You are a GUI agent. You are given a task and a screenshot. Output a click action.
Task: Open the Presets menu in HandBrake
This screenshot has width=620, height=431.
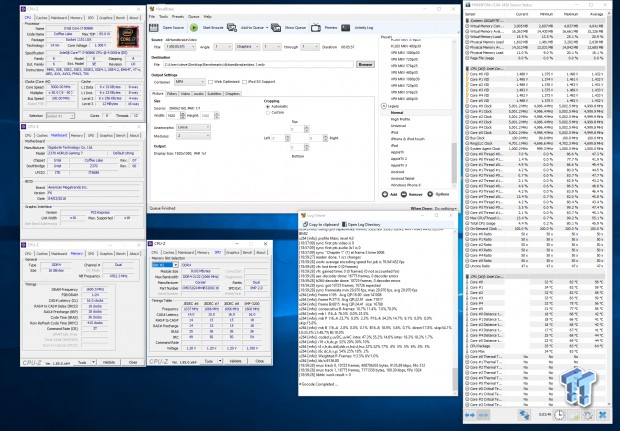(x=178, y=17)
